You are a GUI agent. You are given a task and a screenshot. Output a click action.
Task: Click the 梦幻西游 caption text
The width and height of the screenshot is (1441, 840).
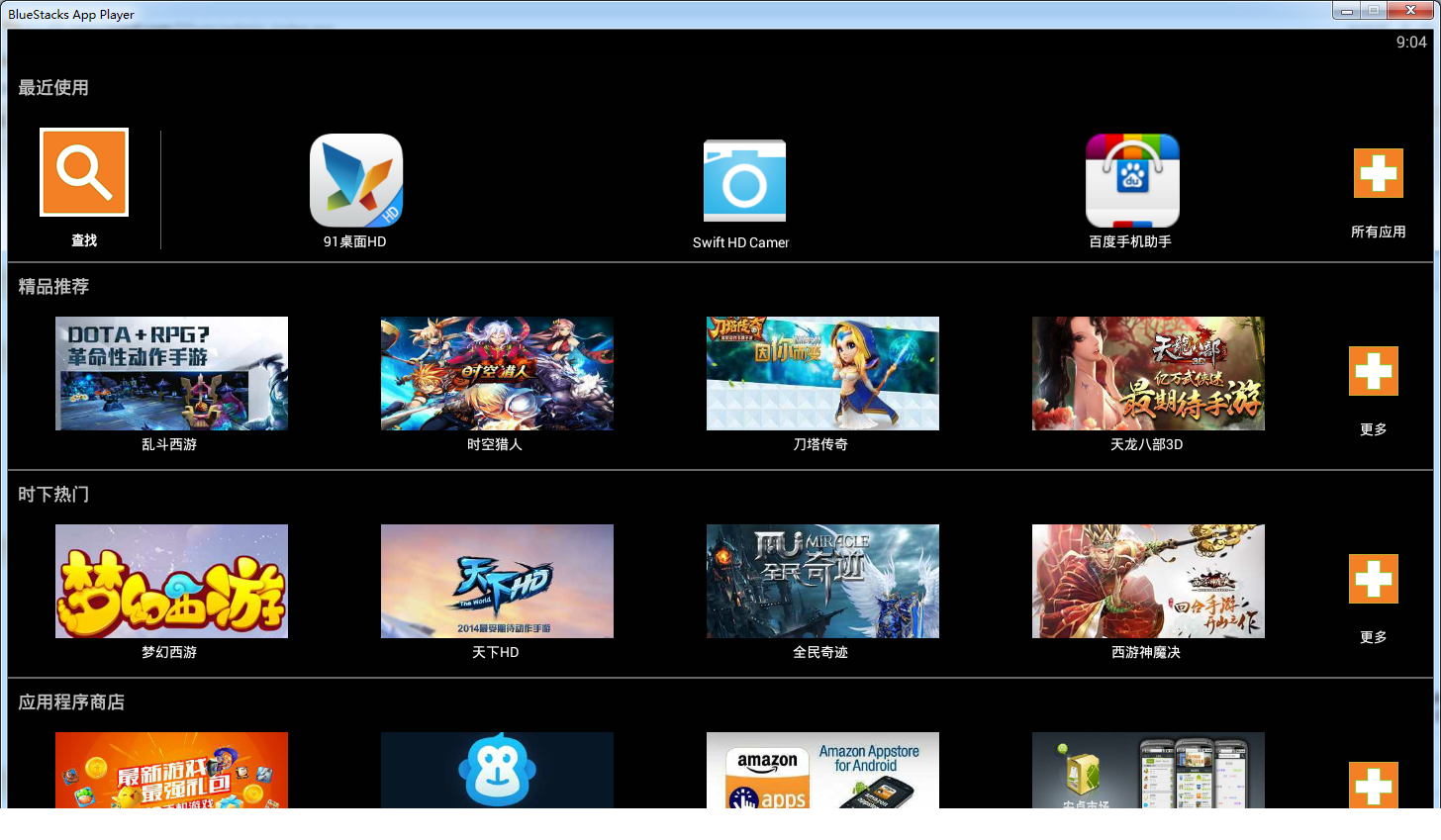(169, 652)
